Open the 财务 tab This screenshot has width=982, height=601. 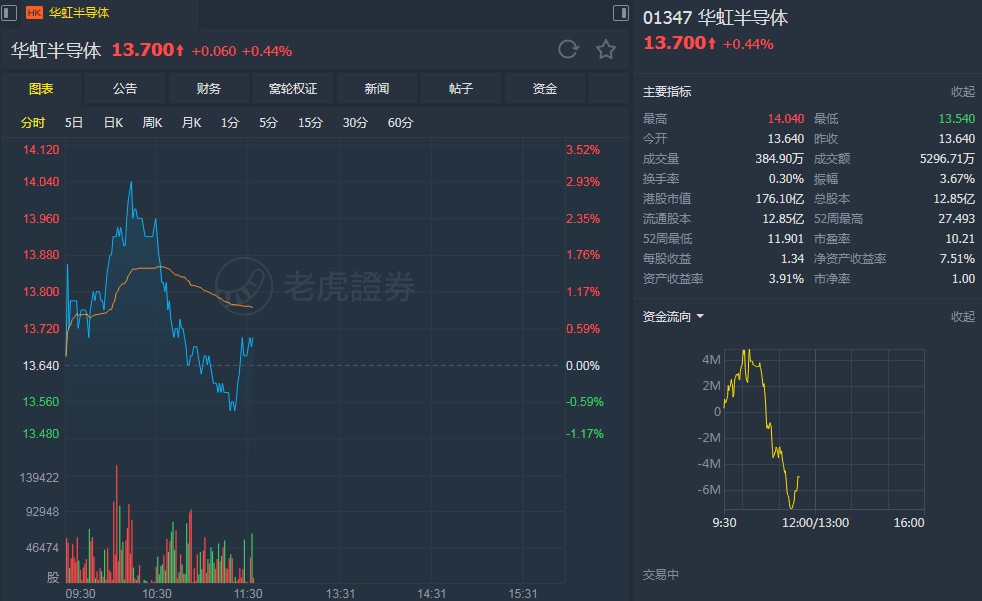(209, 89)
